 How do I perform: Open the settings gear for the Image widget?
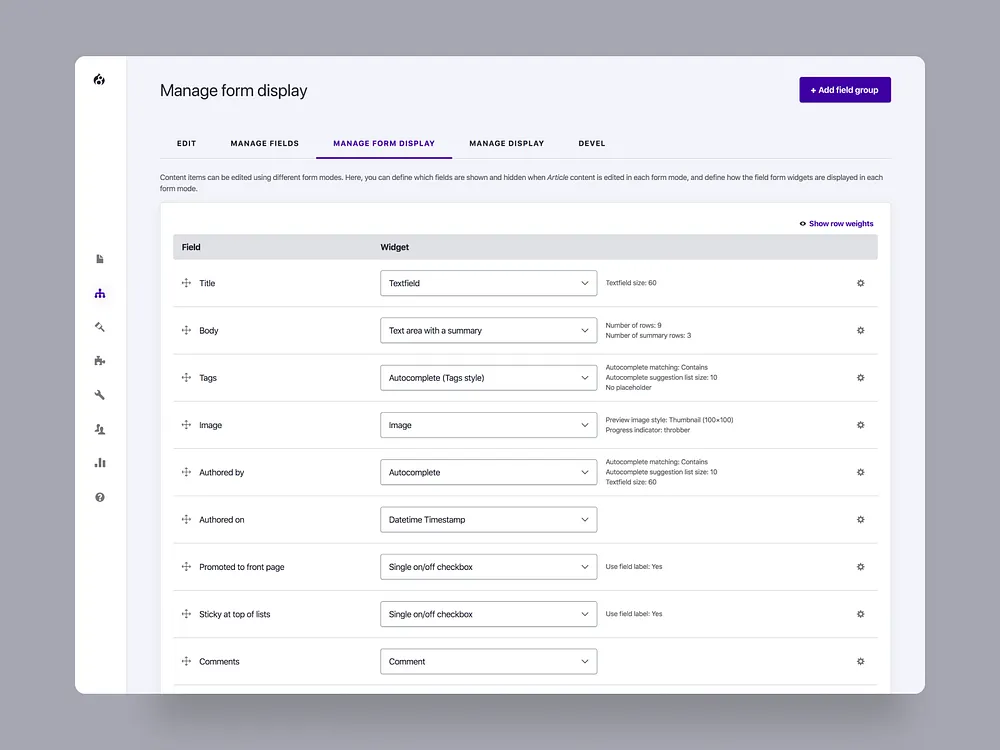860,424
